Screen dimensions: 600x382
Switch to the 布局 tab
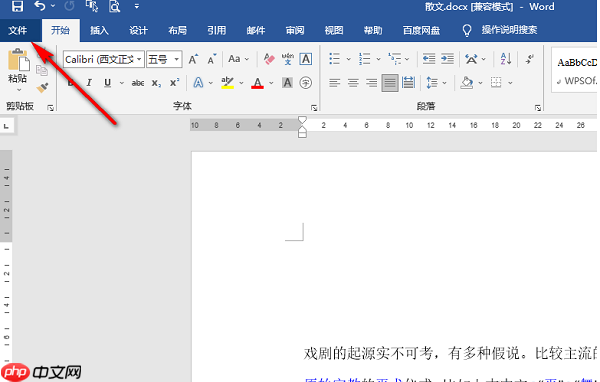pyautogui.click(x=178, y=30)
